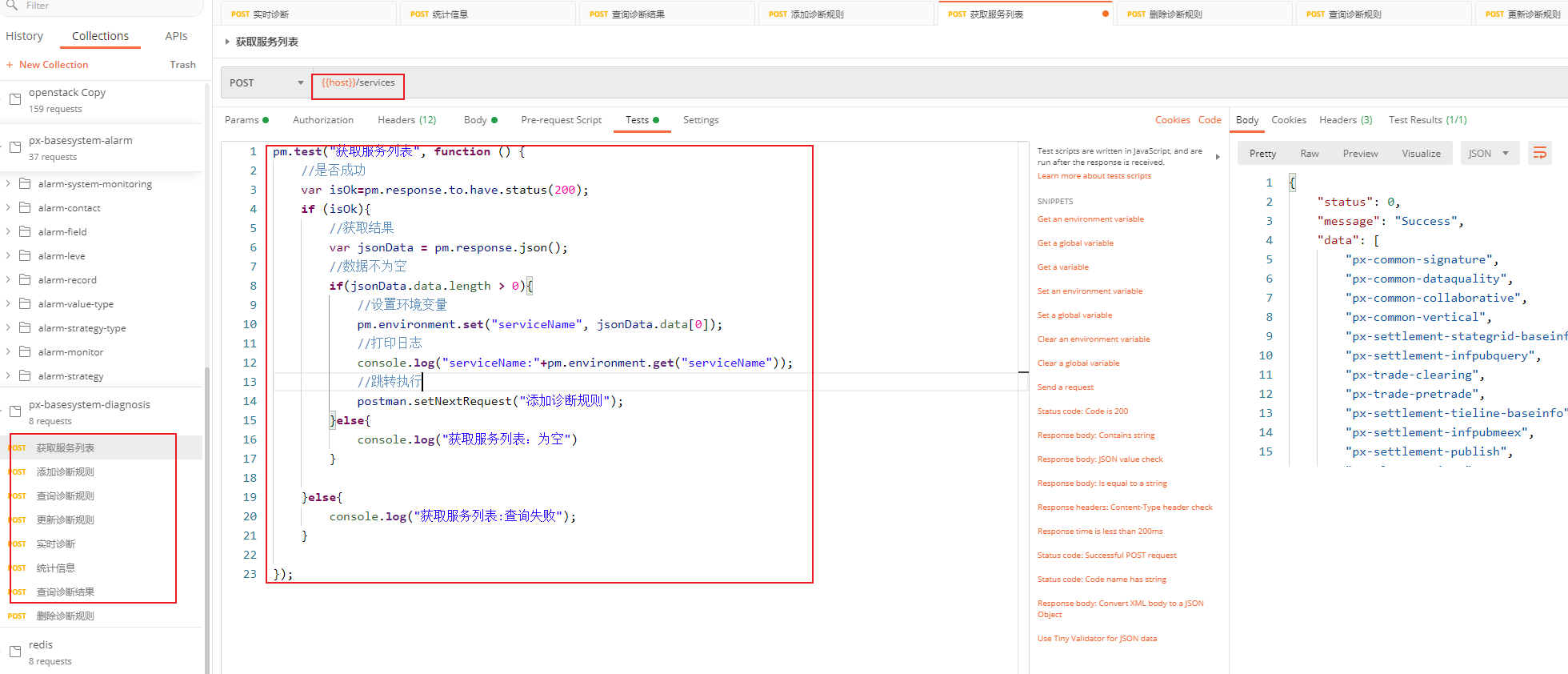Switch to the 统计信息 request tab

(x=486, y=14)
